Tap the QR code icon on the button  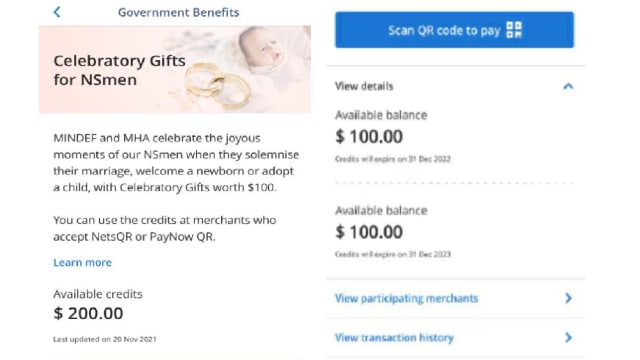tap(514, 30)
